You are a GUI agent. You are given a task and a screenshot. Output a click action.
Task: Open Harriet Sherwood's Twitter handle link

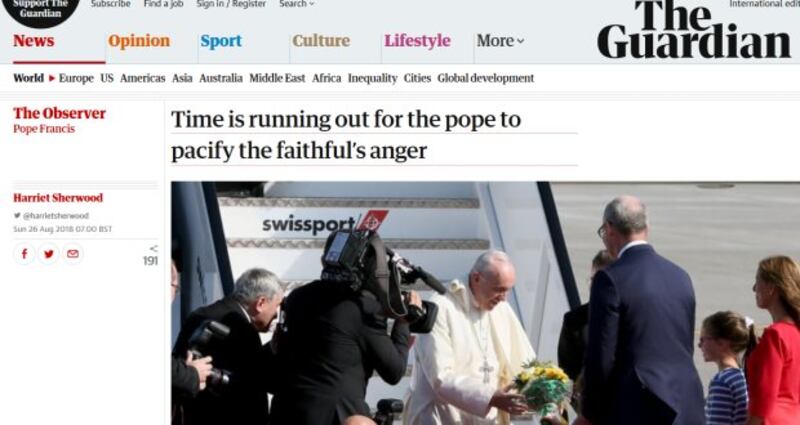coord(52,216)
